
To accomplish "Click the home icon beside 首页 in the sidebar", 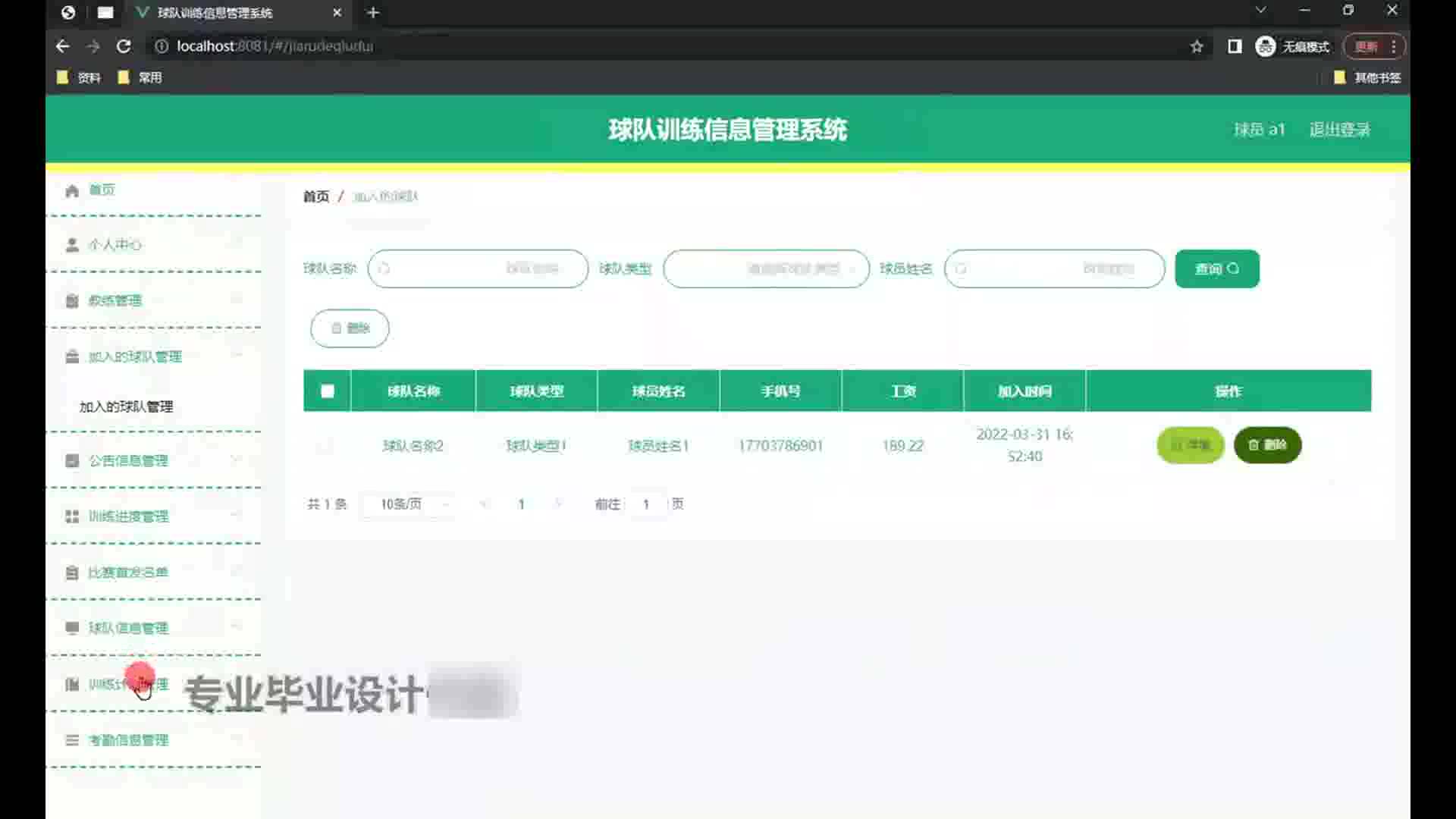I will point(72,190).
